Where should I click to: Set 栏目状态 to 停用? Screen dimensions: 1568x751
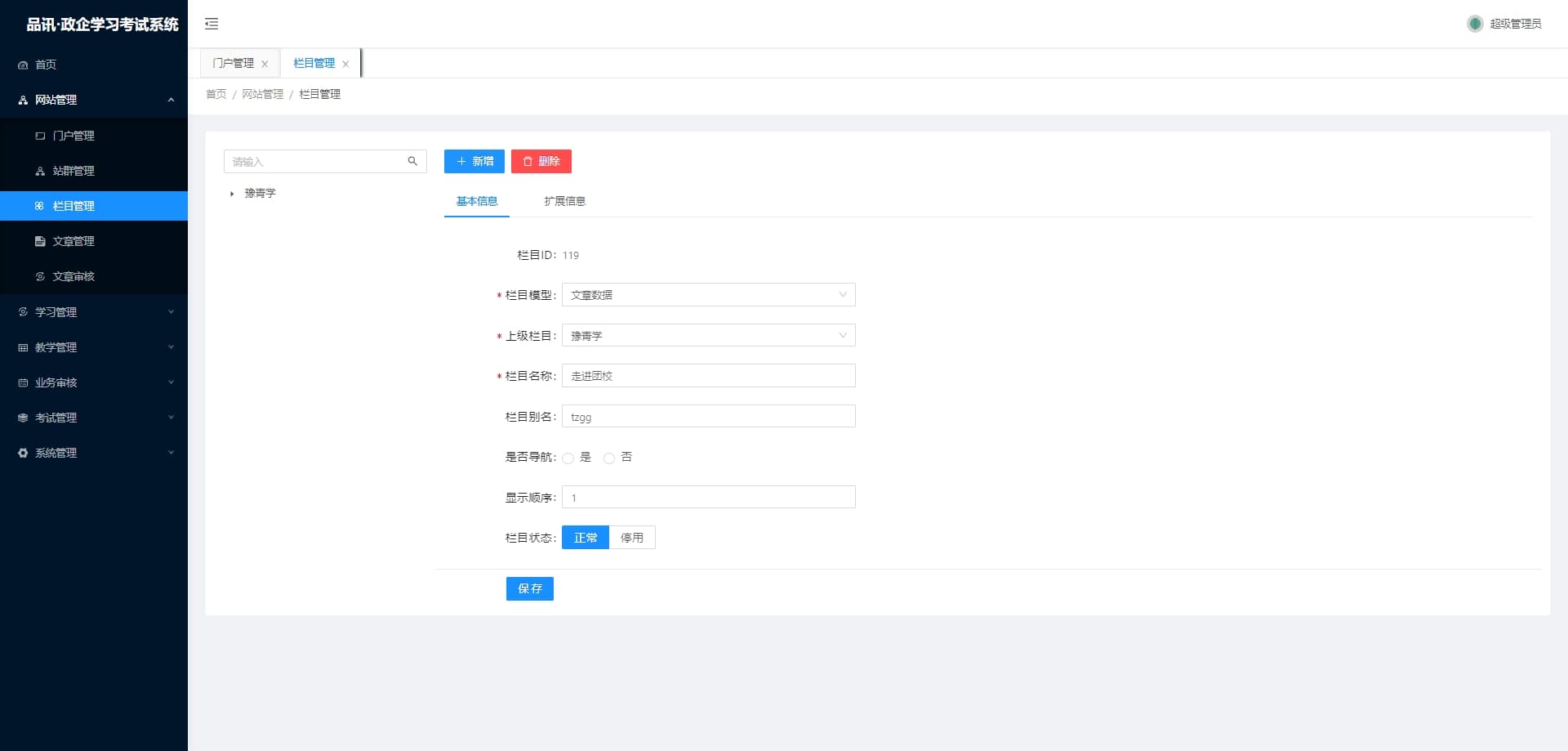(x=632, y=538)
